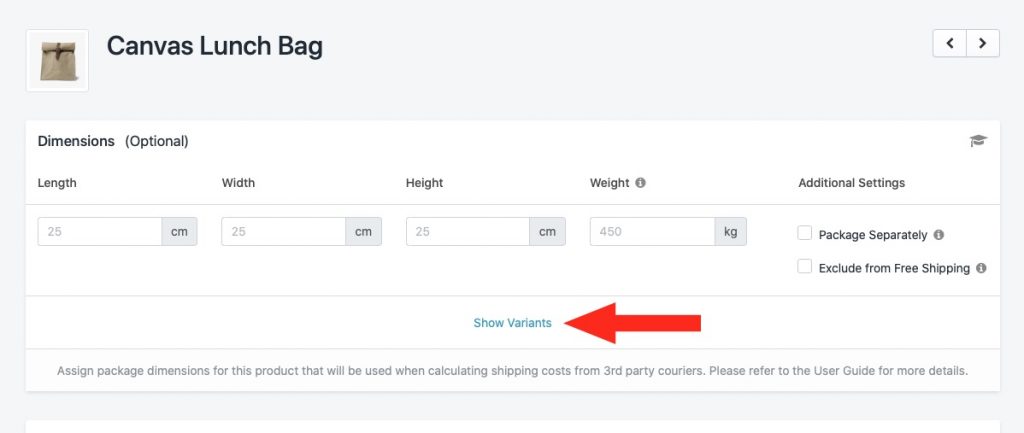This screenshot has width=1024, height=433.
Task: Enable Exclude from Free Shipping checkbox
Action: 805,266
